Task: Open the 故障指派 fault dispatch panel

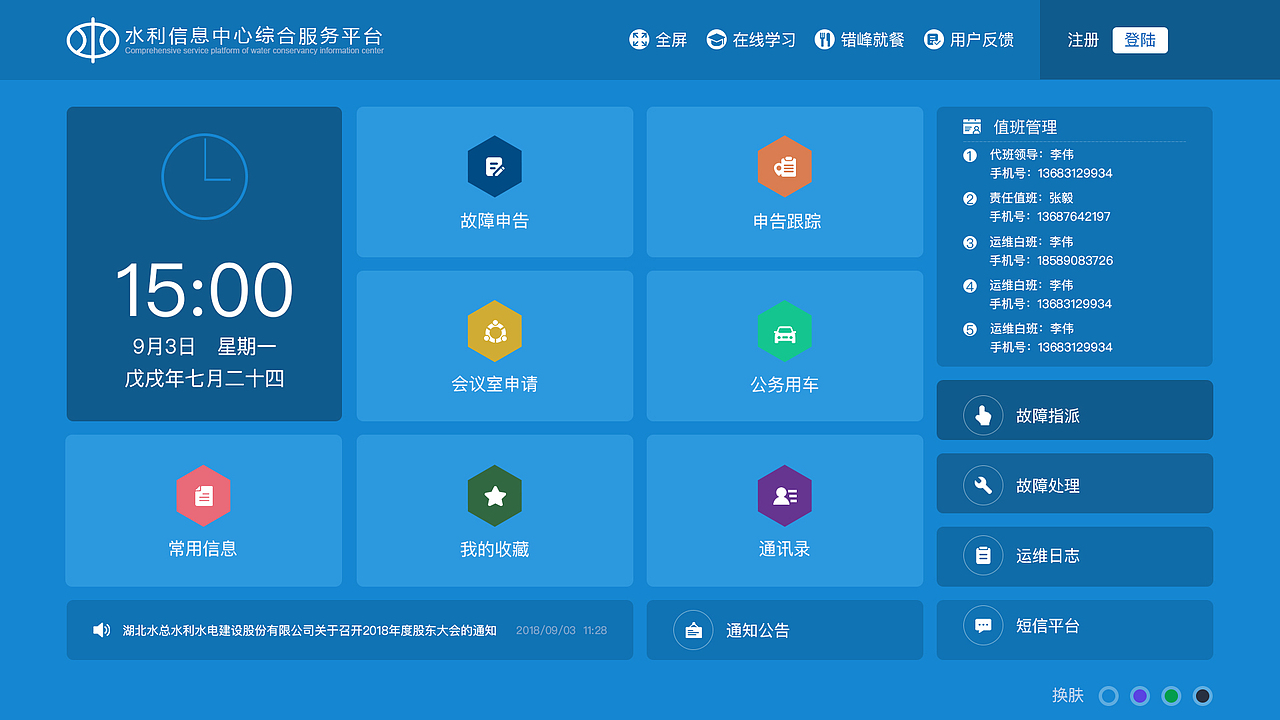Action: [x=1074, y=410]
